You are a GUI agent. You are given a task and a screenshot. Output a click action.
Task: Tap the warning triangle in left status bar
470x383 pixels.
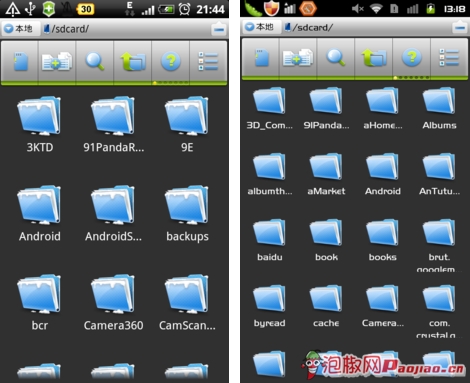click(13, 9)
